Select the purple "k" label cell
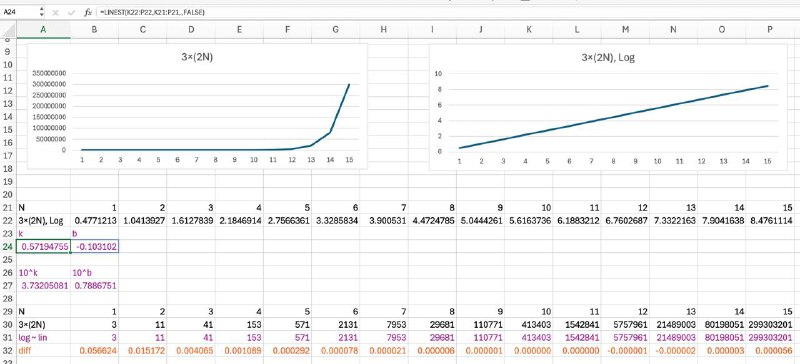 tap(43, 233)
